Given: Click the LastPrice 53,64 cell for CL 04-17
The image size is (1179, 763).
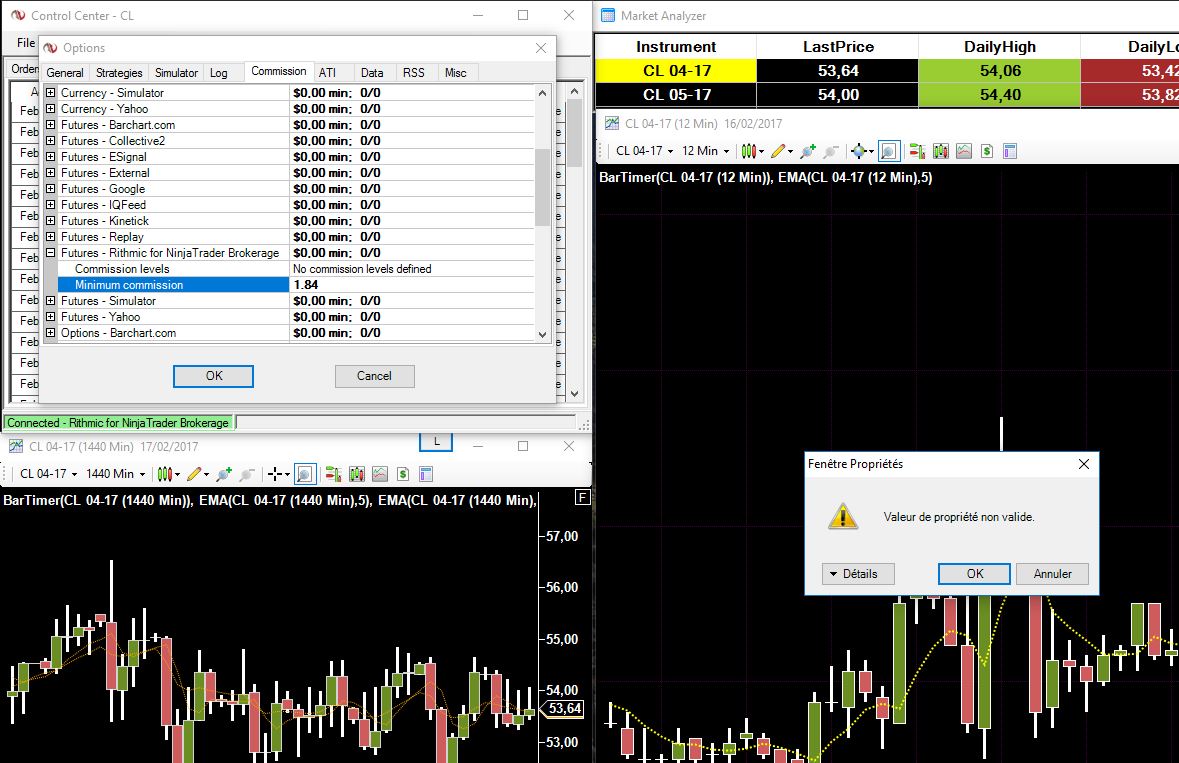Looking at the screenshot, I should coord(838,71).
